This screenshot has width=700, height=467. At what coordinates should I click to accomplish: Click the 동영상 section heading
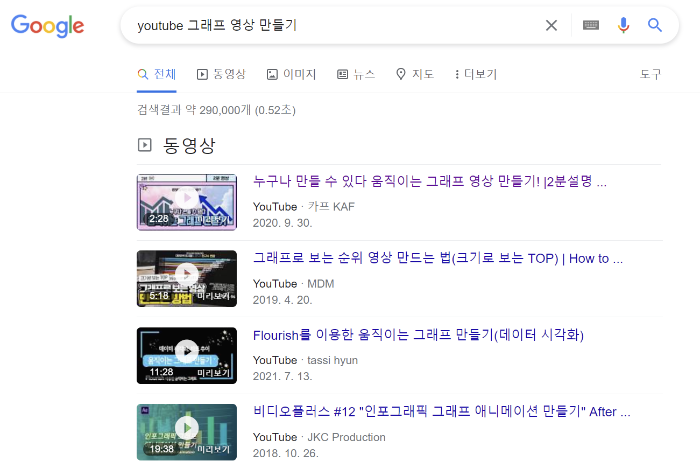point(189,145)
